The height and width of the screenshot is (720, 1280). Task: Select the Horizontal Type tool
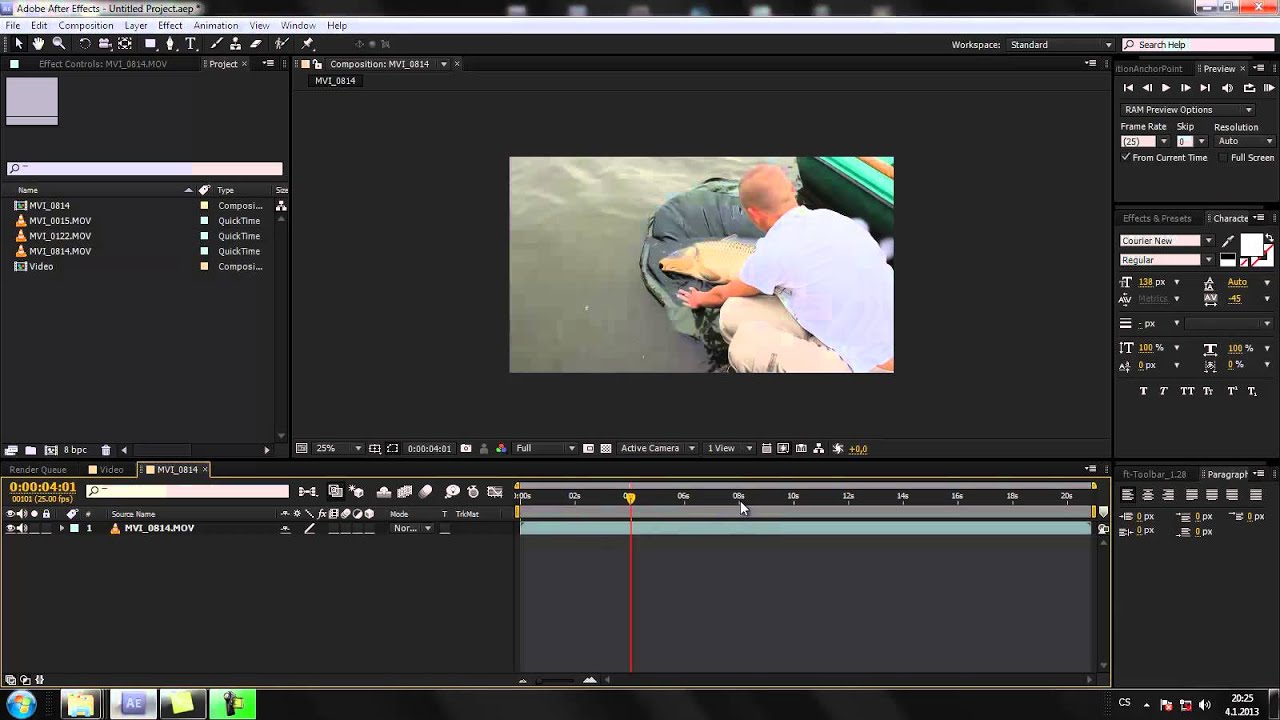click(191, 44)
